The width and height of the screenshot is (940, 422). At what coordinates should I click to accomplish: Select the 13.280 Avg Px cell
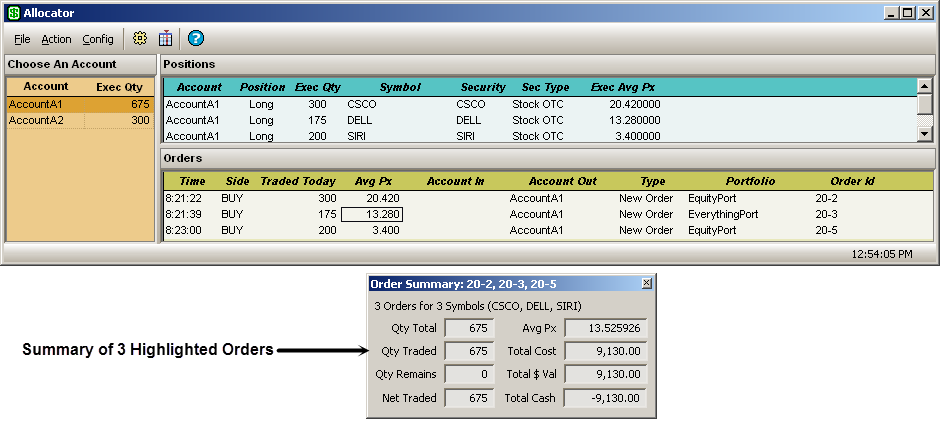[371, 214]
